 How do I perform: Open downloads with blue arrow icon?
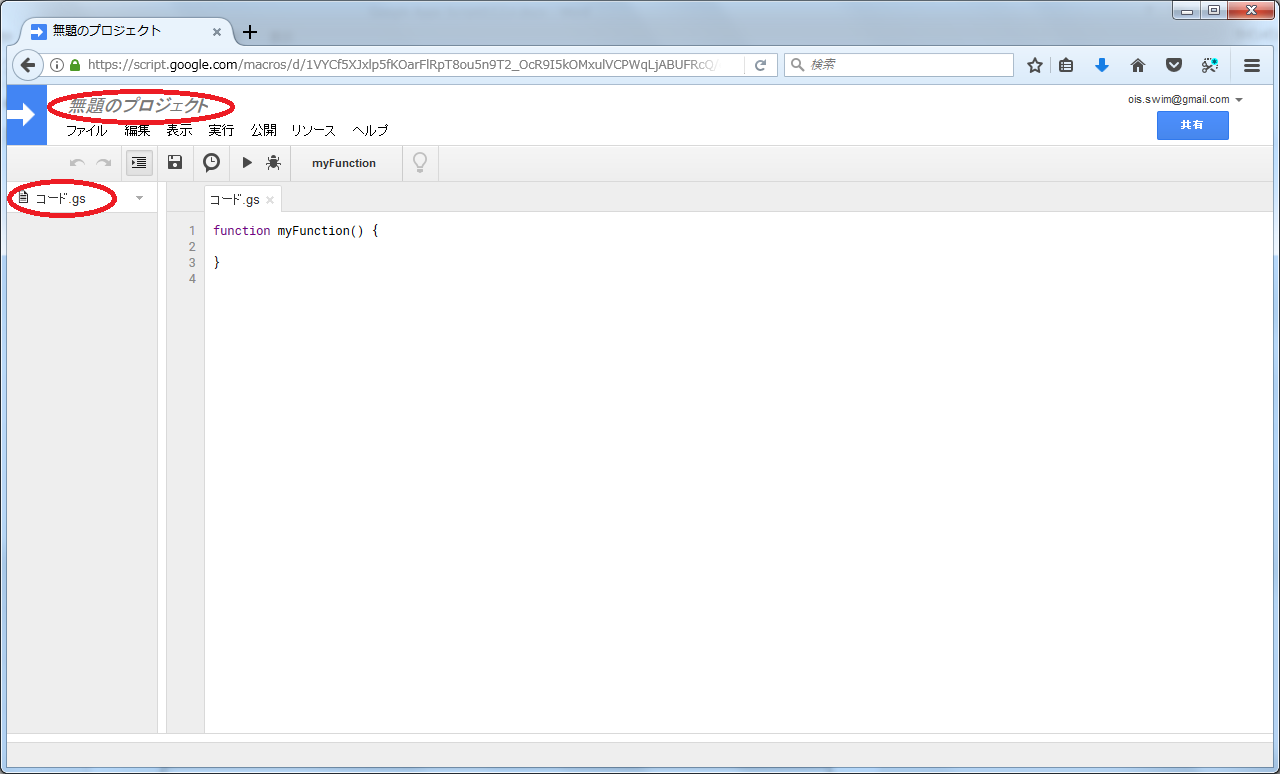point(1102,65)
